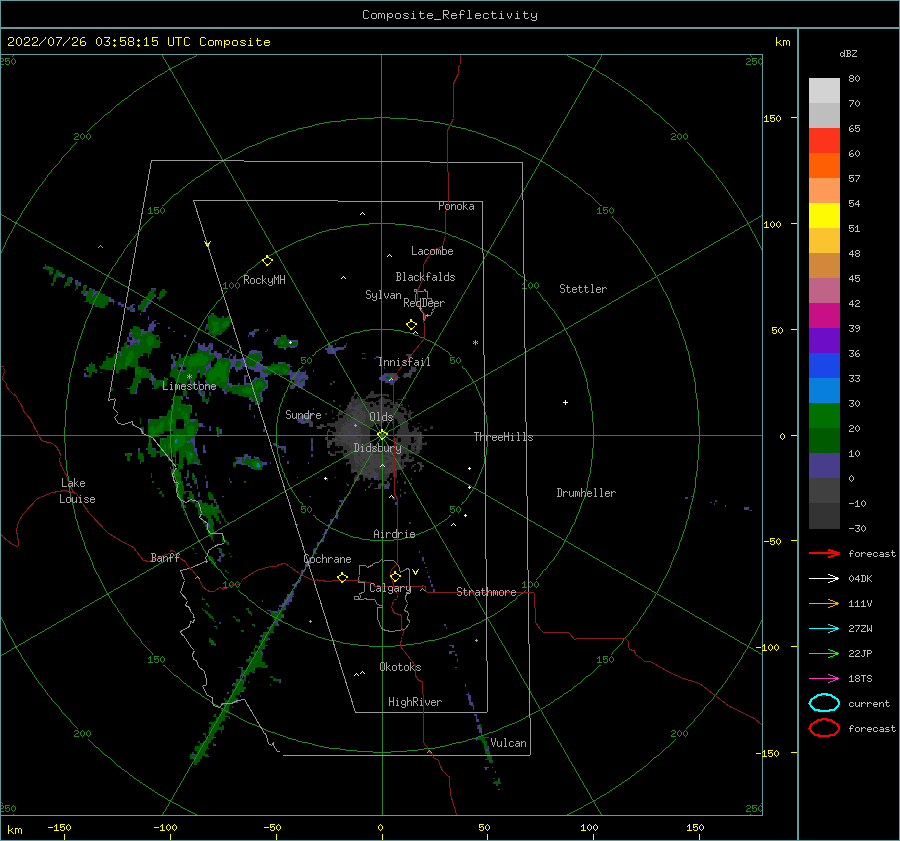Select the light gray 70-80 dBZ swatch
This screenshot has height=841, width=900.
tap(824, 90)
